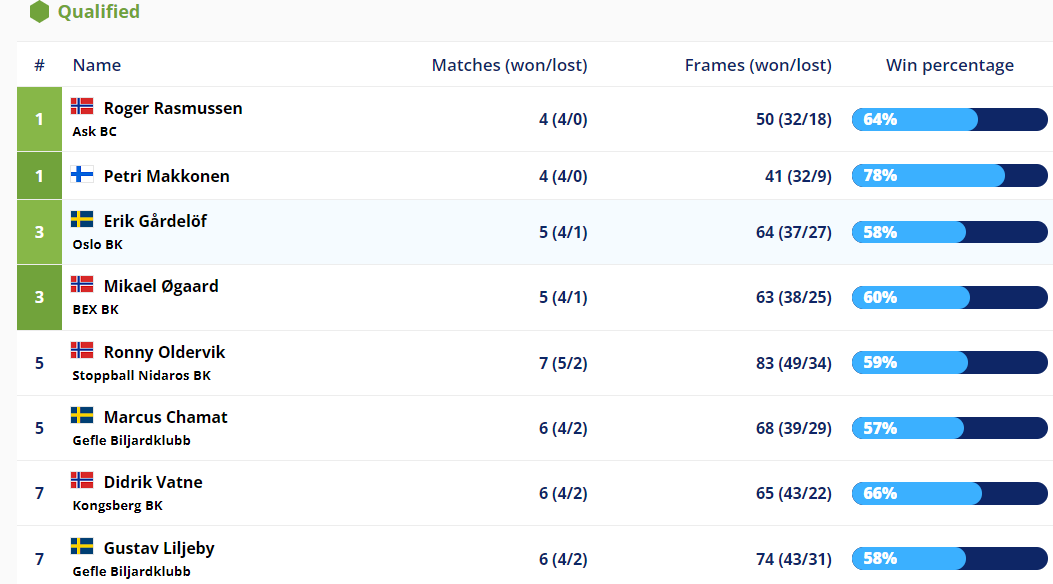Click the Name column header
This screenshot has height=584, width=1053.
point(97,65)
